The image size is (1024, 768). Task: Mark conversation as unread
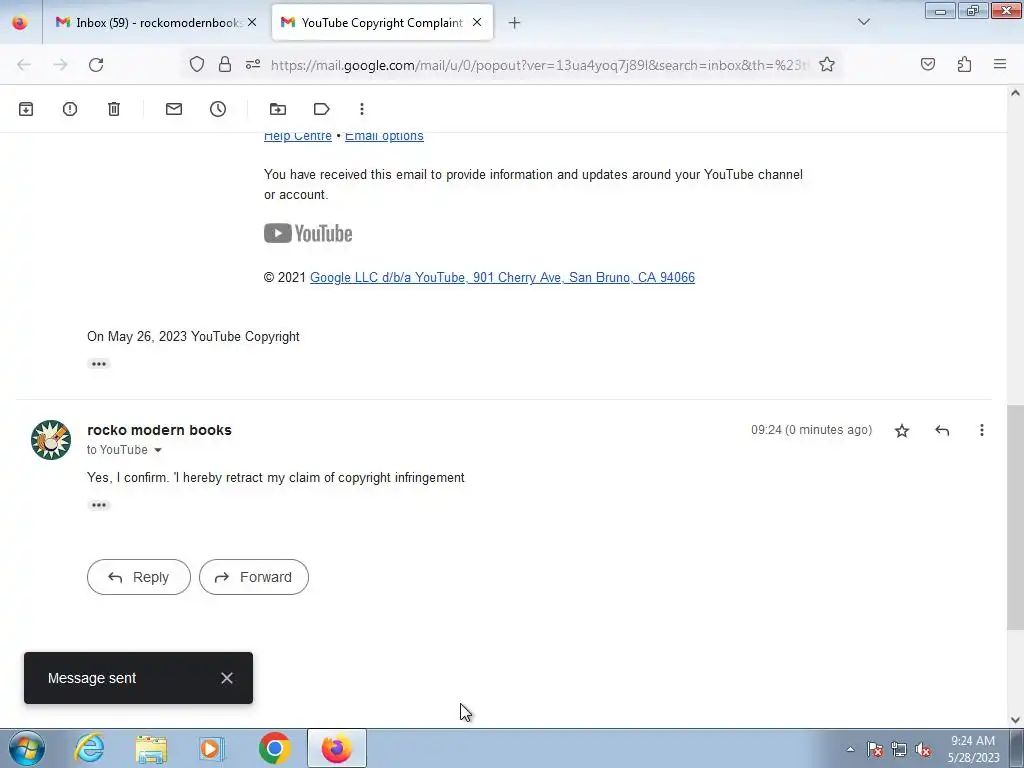tap(174, 109)
